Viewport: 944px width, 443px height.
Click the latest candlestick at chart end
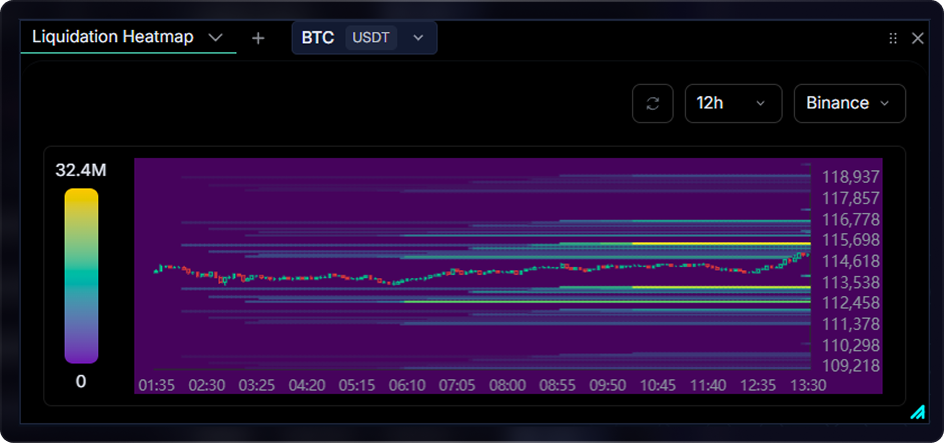coord(807,254)
